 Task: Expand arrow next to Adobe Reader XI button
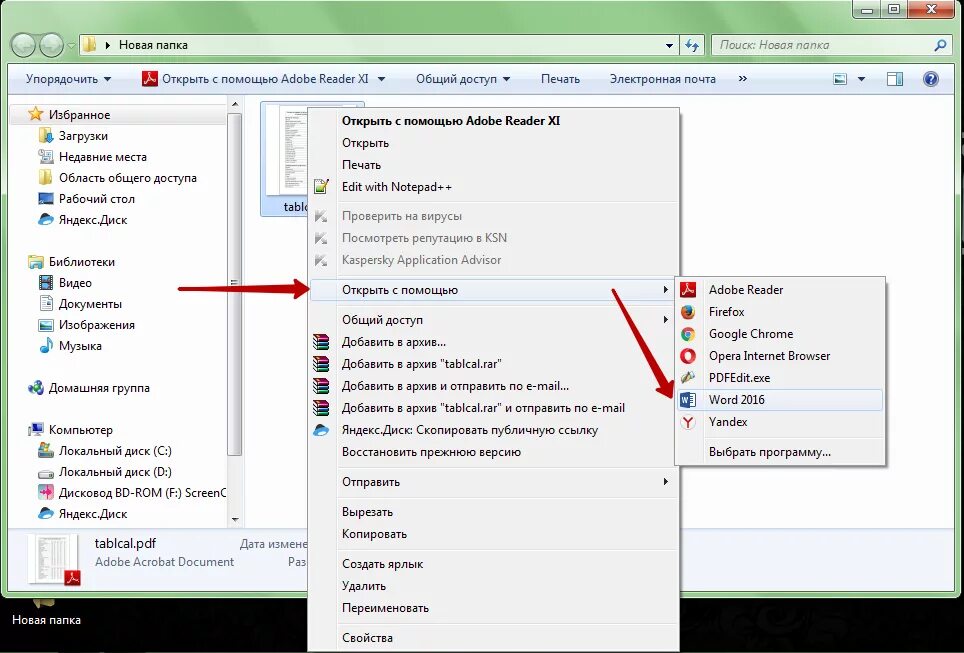tap(381, 79)
